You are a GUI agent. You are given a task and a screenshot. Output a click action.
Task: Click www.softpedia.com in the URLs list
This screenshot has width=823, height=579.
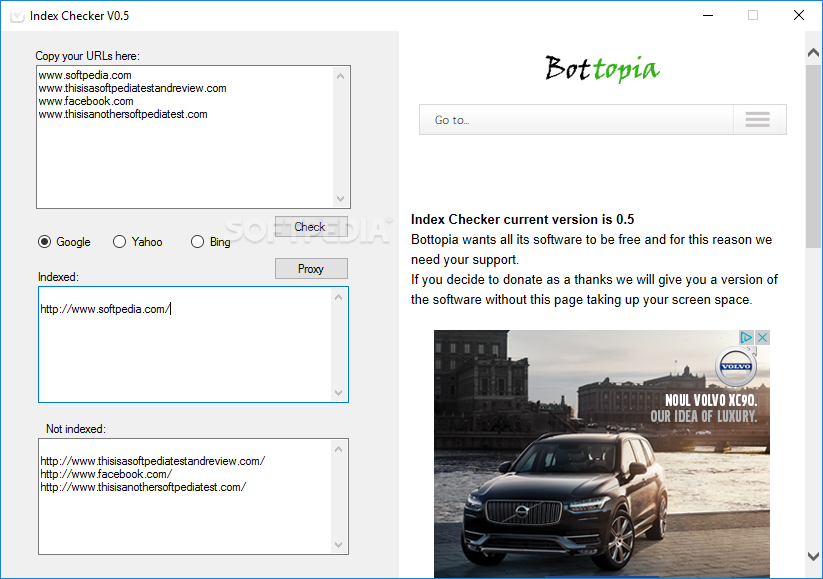[85, 75]
